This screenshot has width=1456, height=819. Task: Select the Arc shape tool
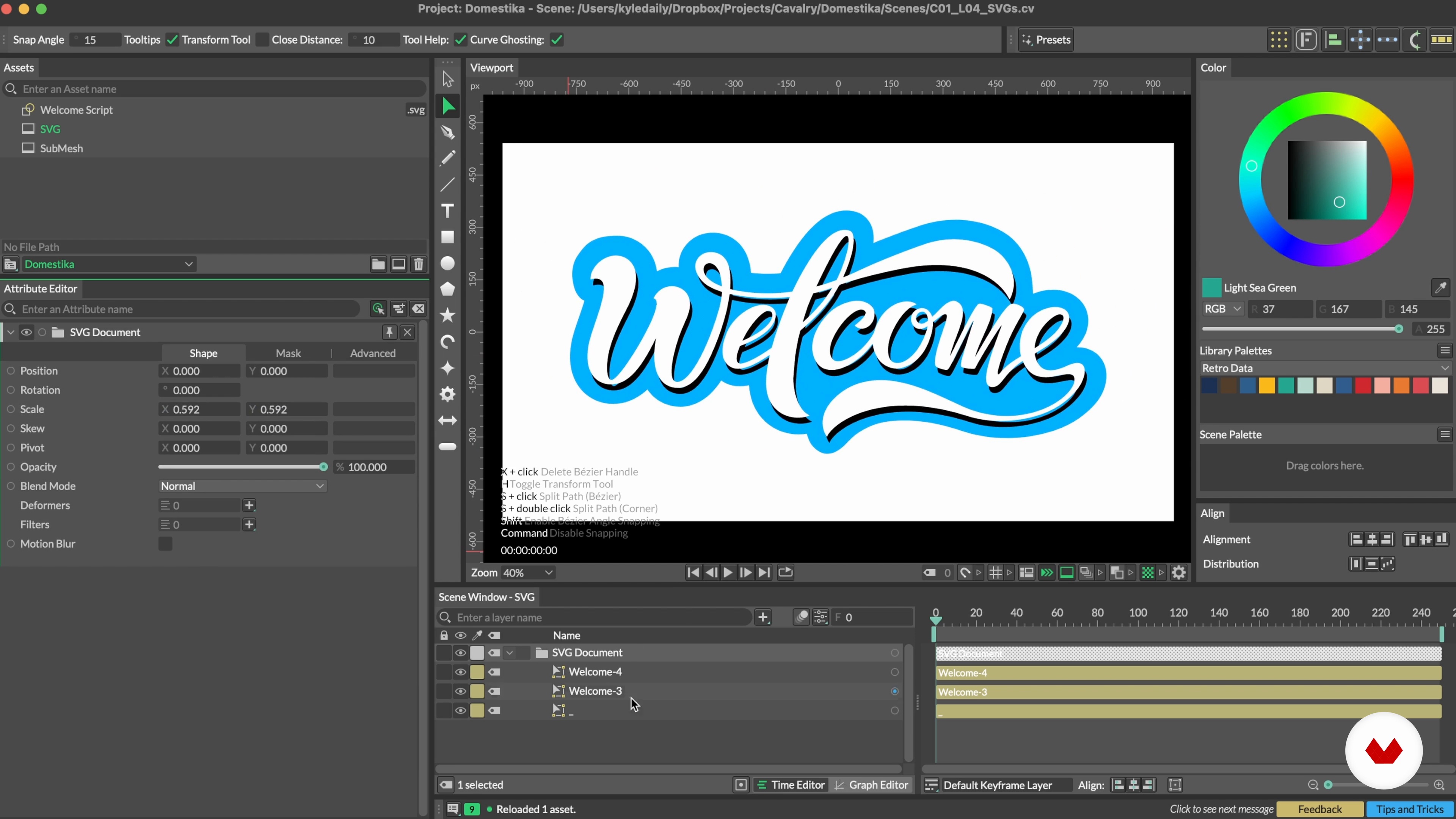[x=448, y=342]
